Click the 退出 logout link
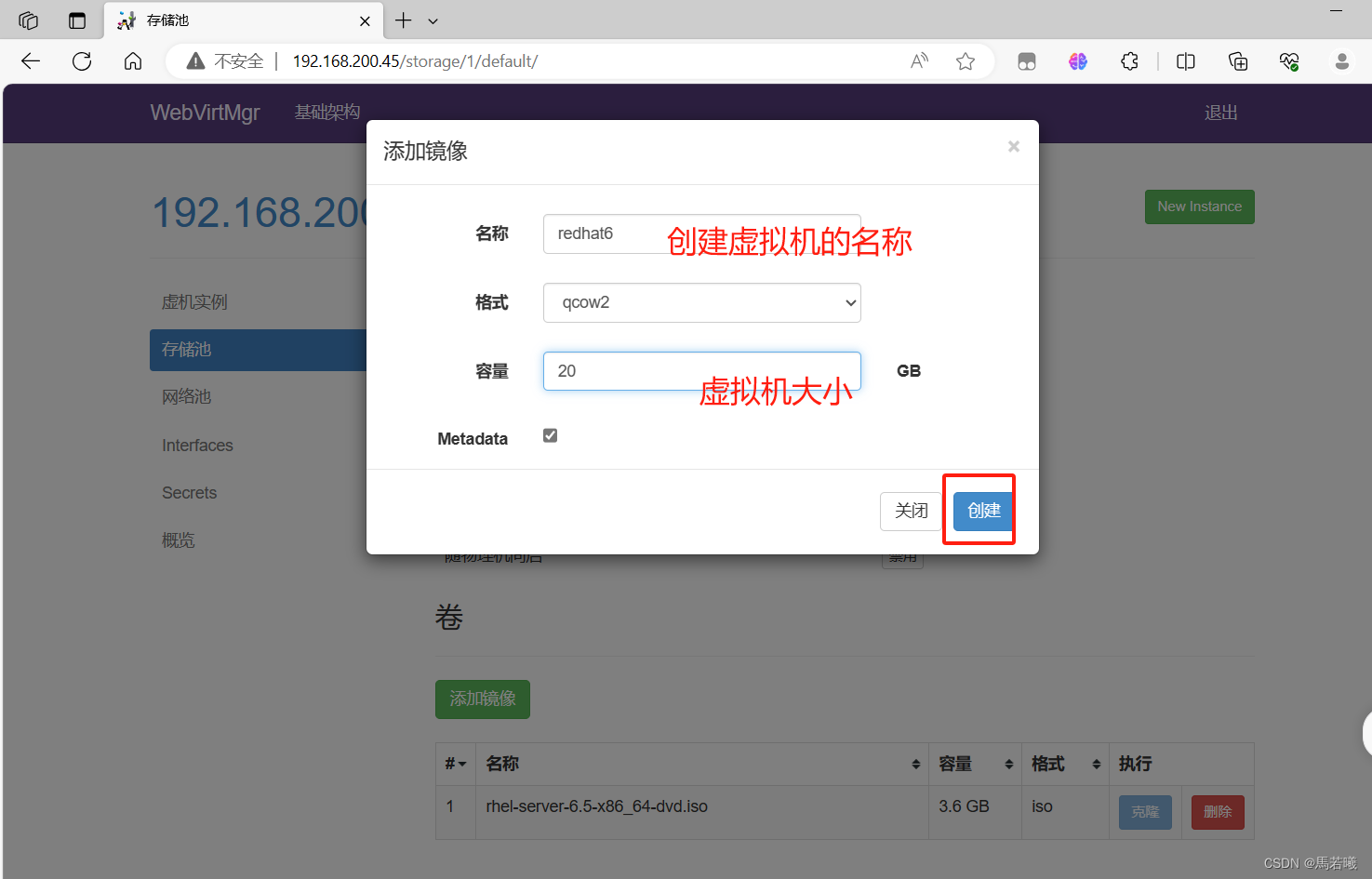 [x=1220, y=113]
